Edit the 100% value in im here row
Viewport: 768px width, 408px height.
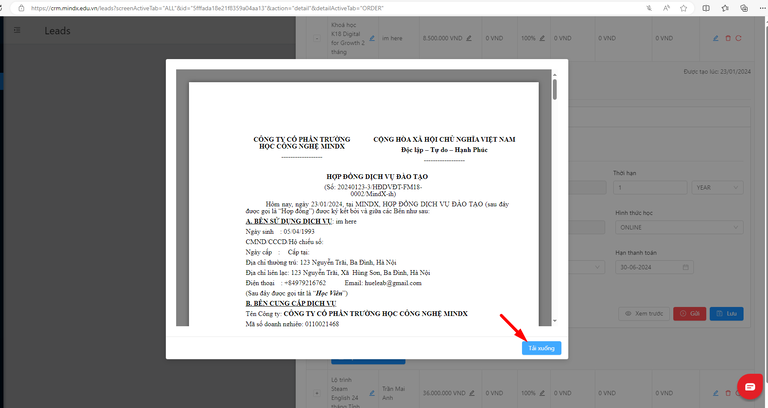(x=542, y=38)
